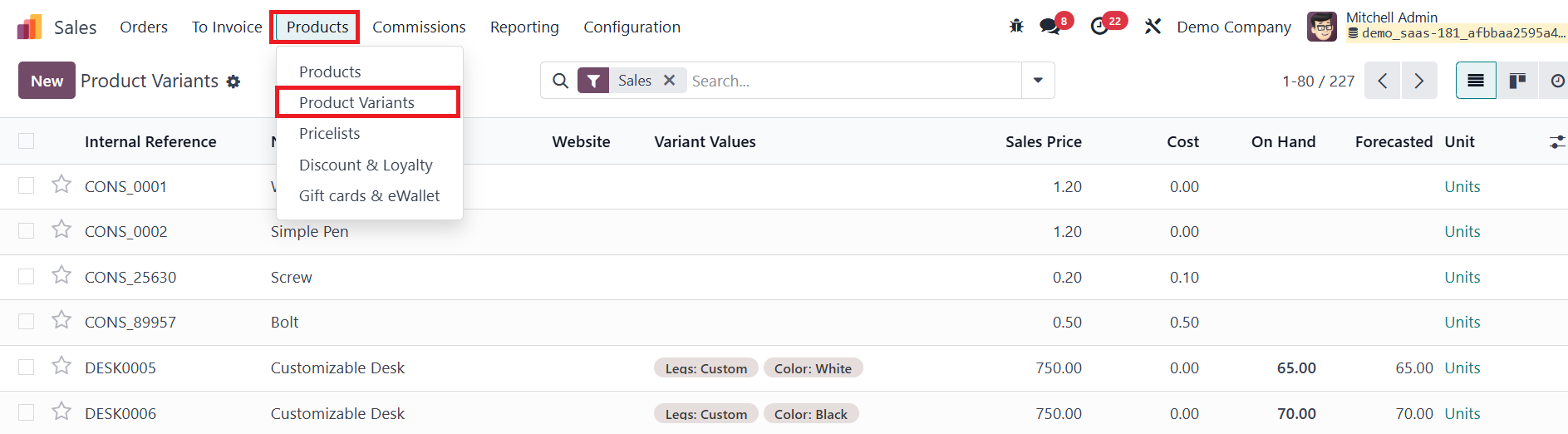
Task: Select Pricelists from Products menu
Action: pos(330,133)
